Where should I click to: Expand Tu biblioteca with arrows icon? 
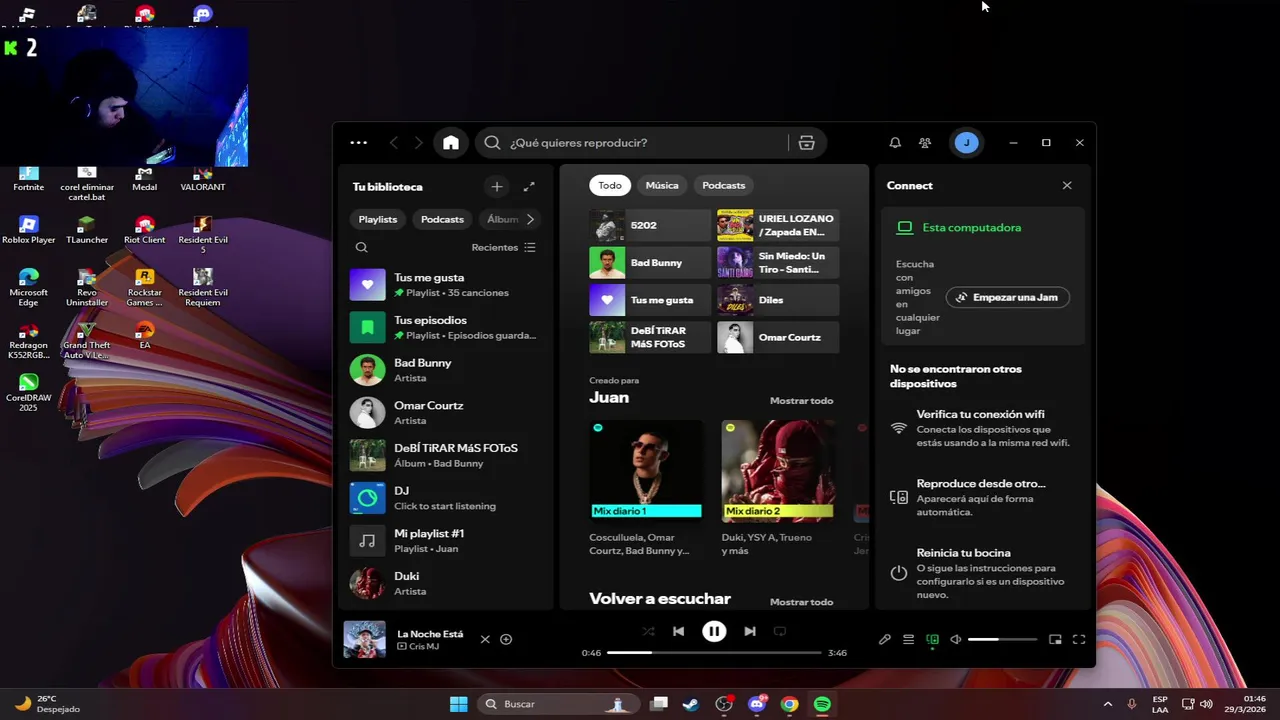[529, 187]
